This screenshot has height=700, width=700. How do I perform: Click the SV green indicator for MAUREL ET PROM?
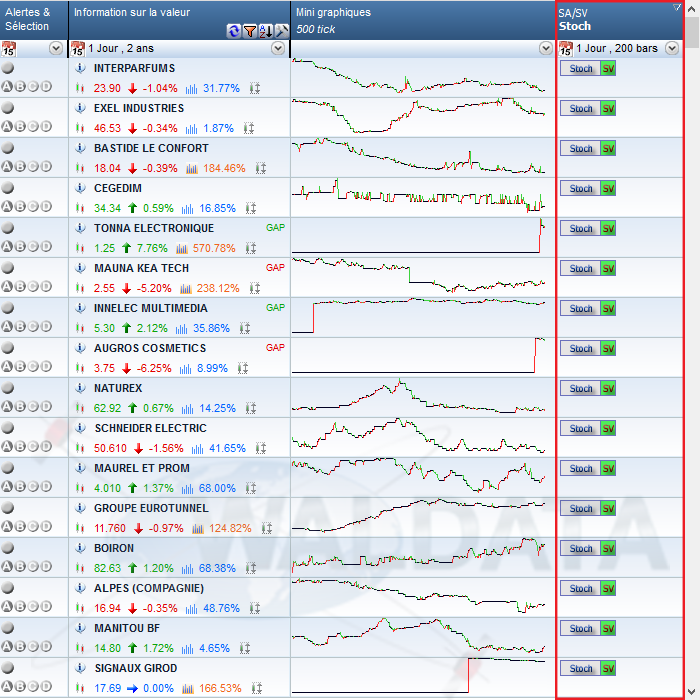pos(608,468)
